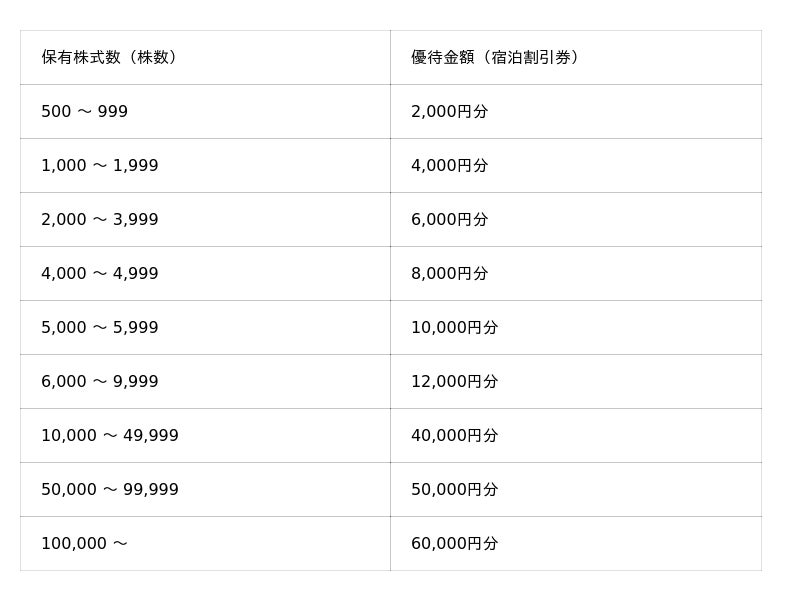Select the 500 ～ 999 cell
This screenshot has width=800, height=601.
tap(85, 112)
